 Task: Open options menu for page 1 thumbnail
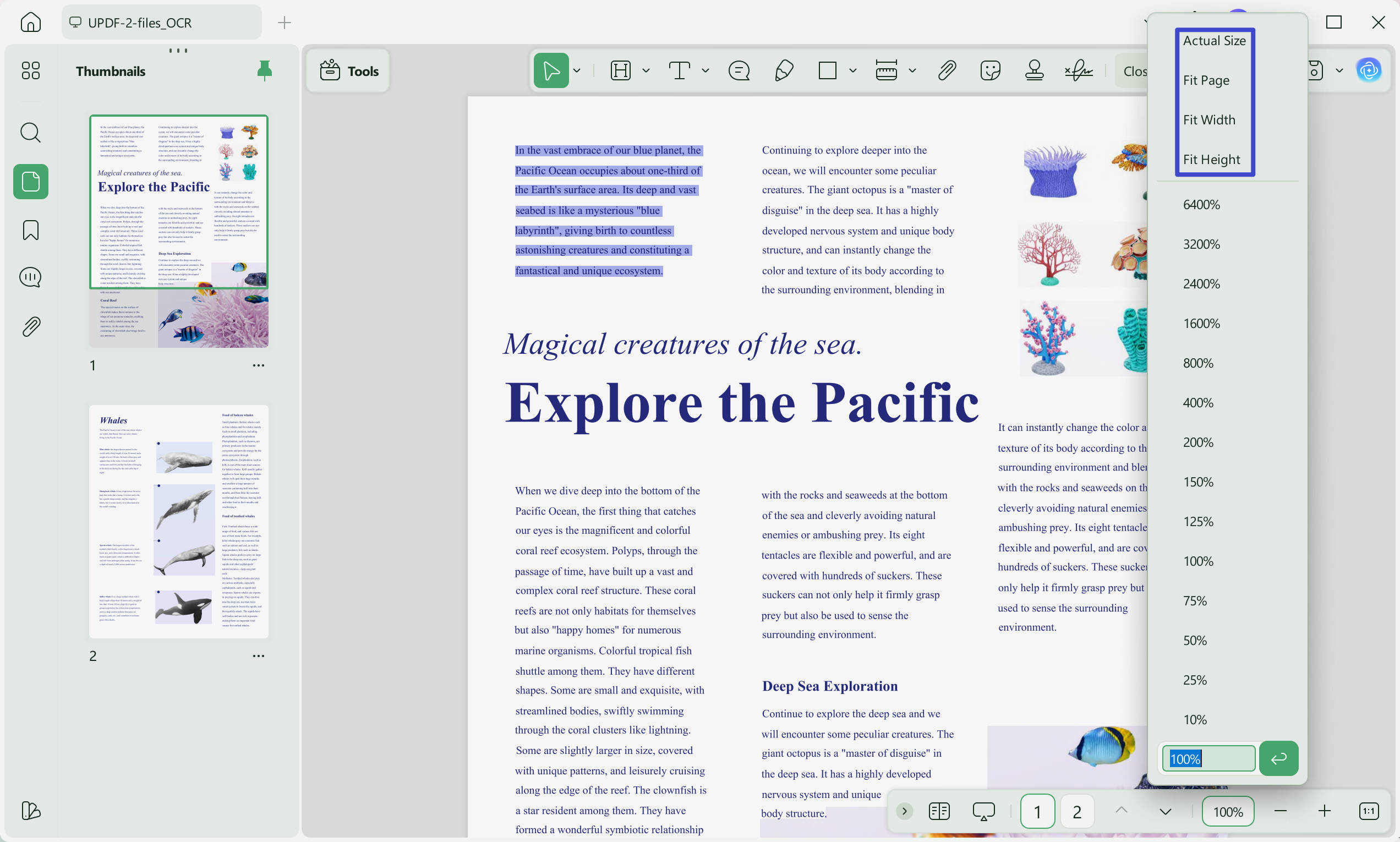pos(258,365)
